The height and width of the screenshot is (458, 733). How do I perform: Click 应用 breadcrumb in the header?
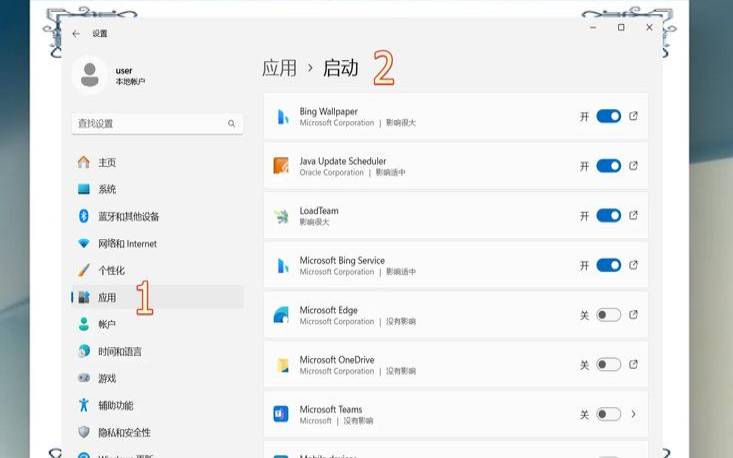[279, 68]
